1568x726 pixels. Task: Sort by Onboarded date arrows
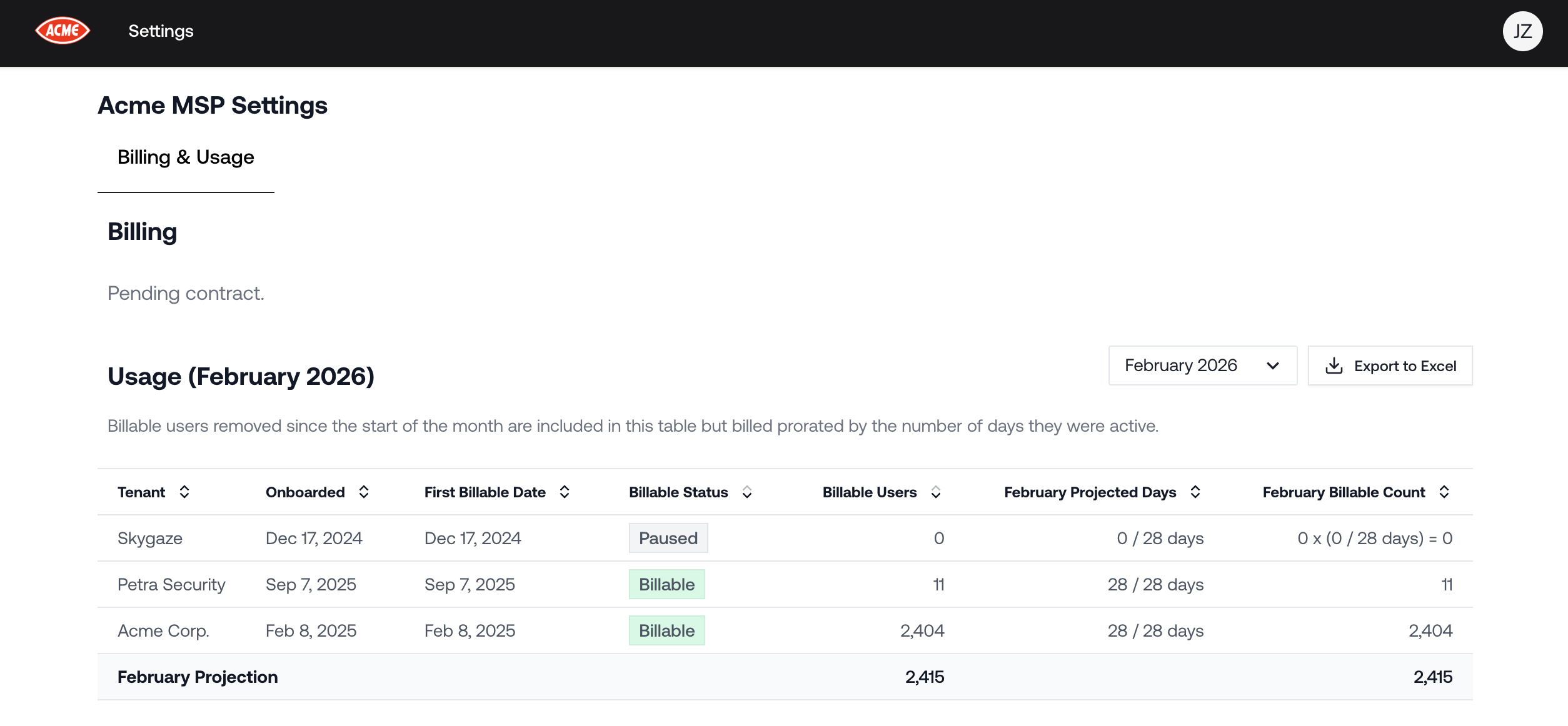click(364, 492)
